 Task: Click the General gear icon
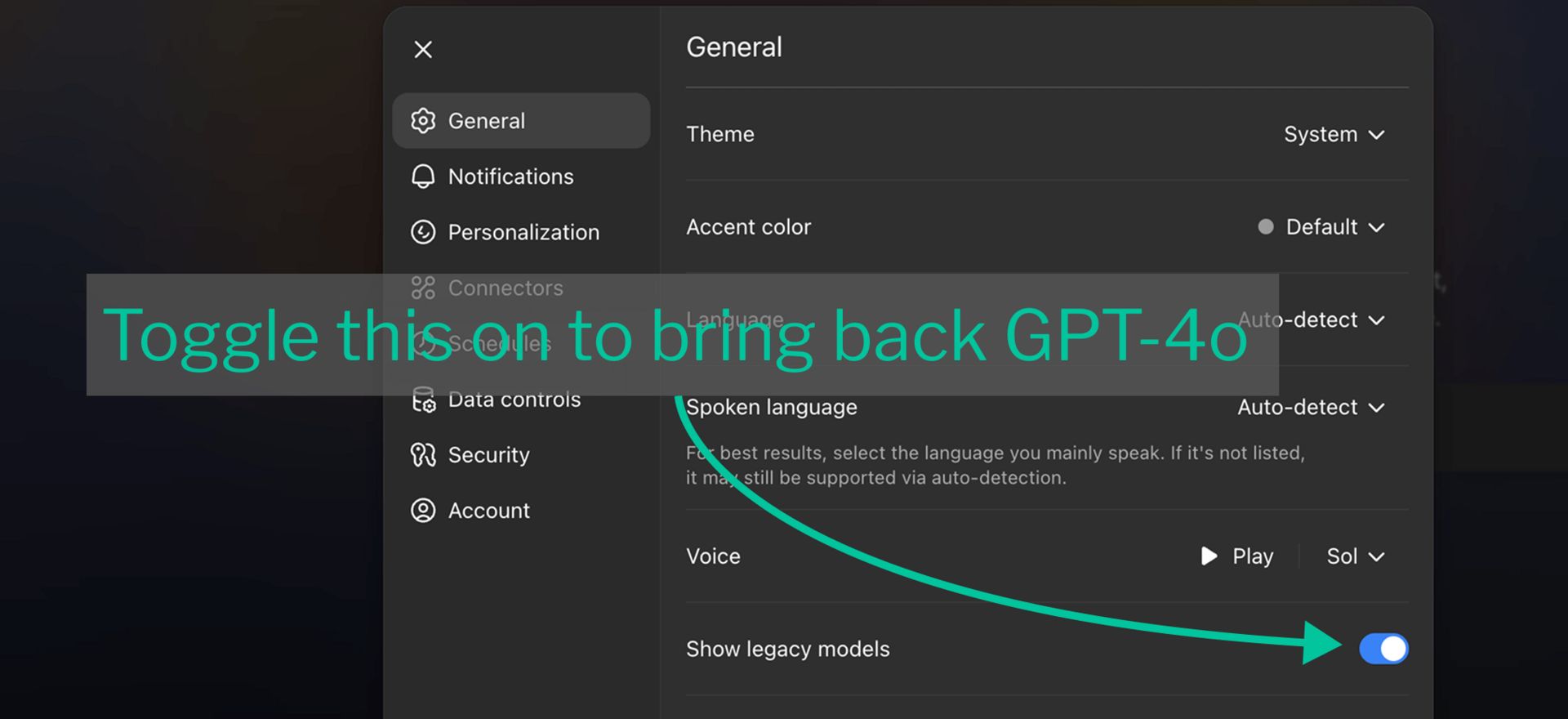tap(423, 121)
